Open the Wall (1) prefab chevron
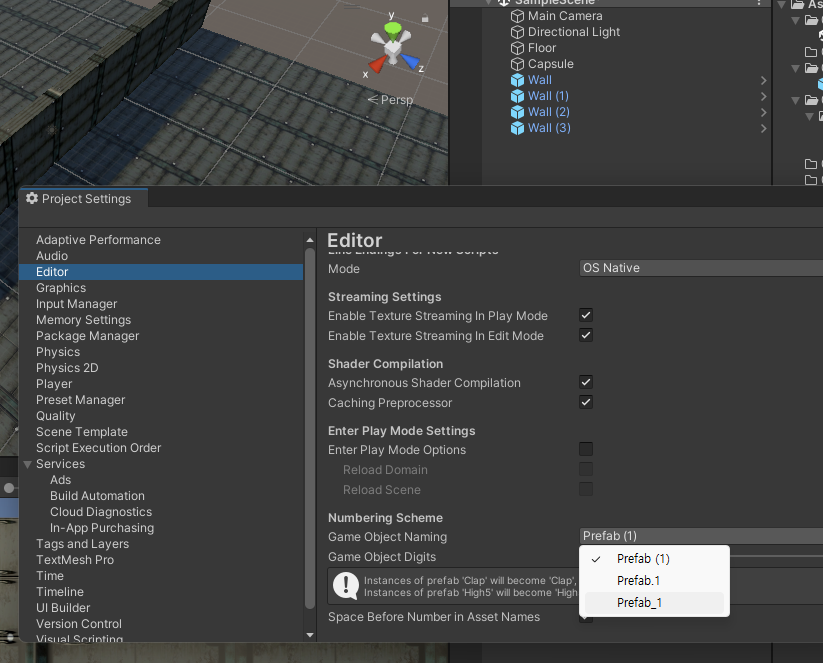The height and width of the screenshot is (663, 823). 763,97
